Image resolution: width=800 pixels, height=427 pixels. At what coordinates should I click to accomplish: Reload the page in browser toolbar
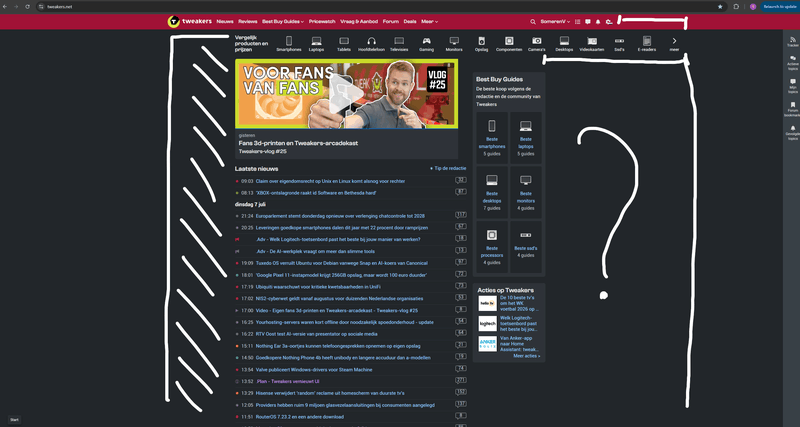(x=27, y=7)
